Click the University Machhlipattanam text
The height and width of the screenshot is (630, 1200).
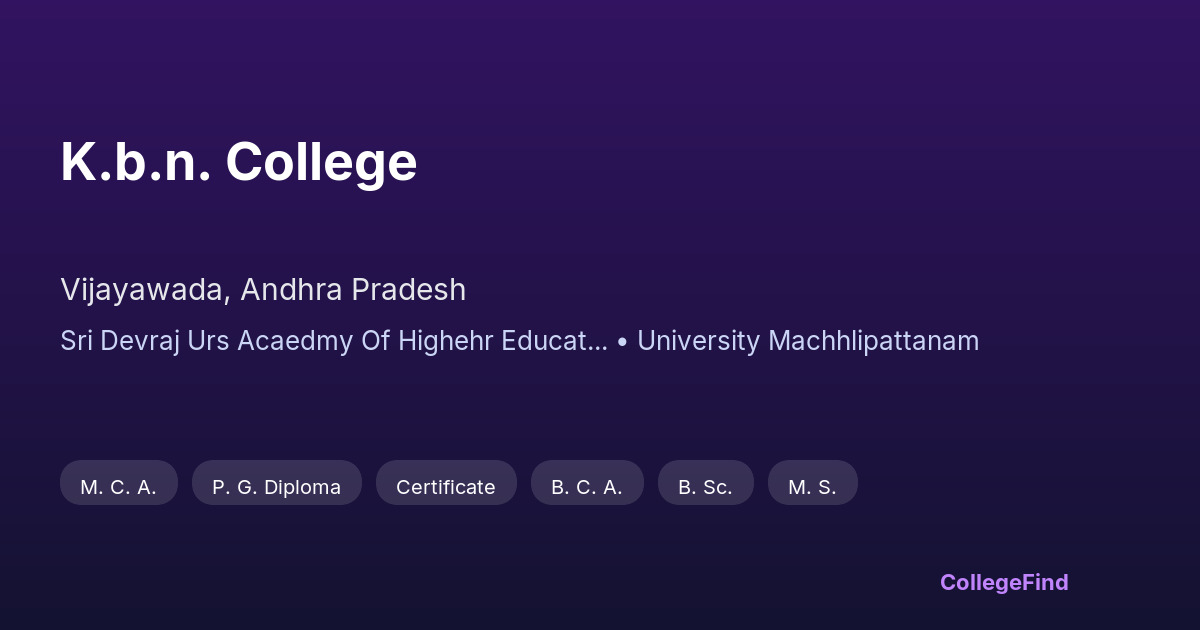[808, 341]
